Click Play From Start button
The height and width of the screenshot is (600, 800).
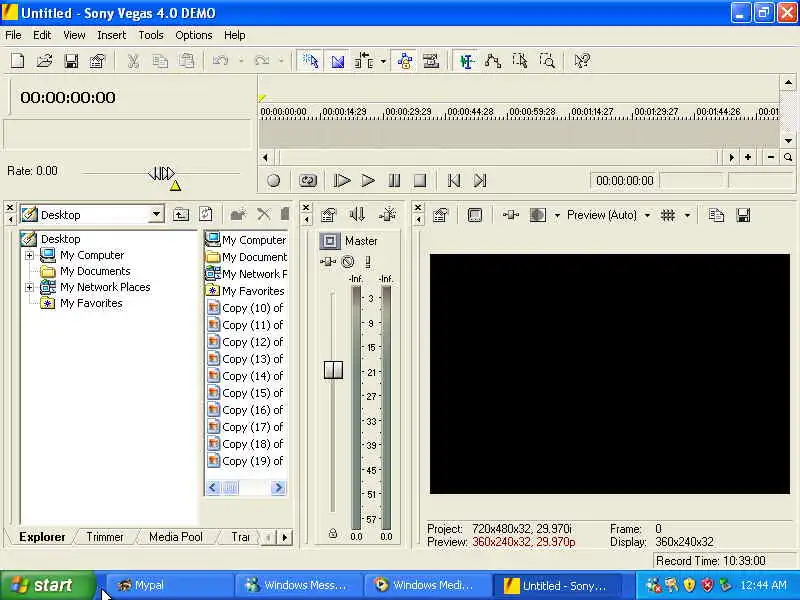(341, 181)
